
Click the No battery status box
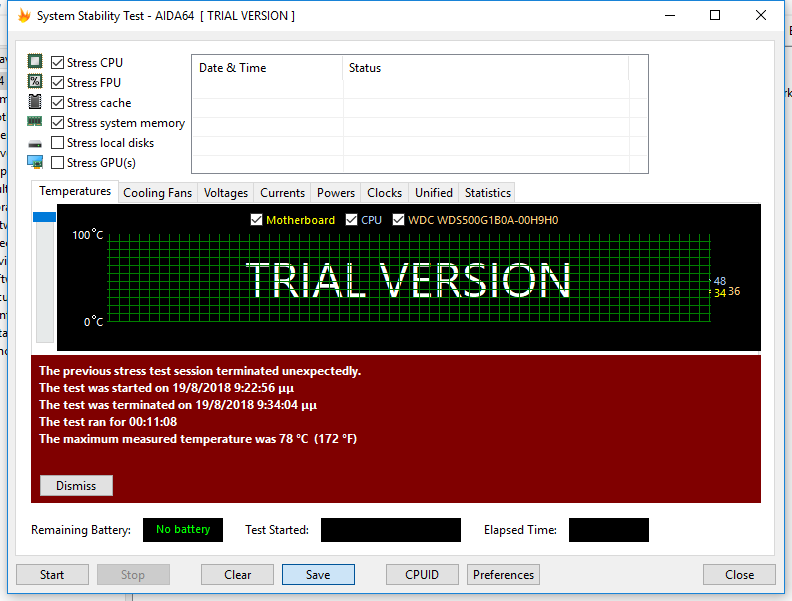183,530
